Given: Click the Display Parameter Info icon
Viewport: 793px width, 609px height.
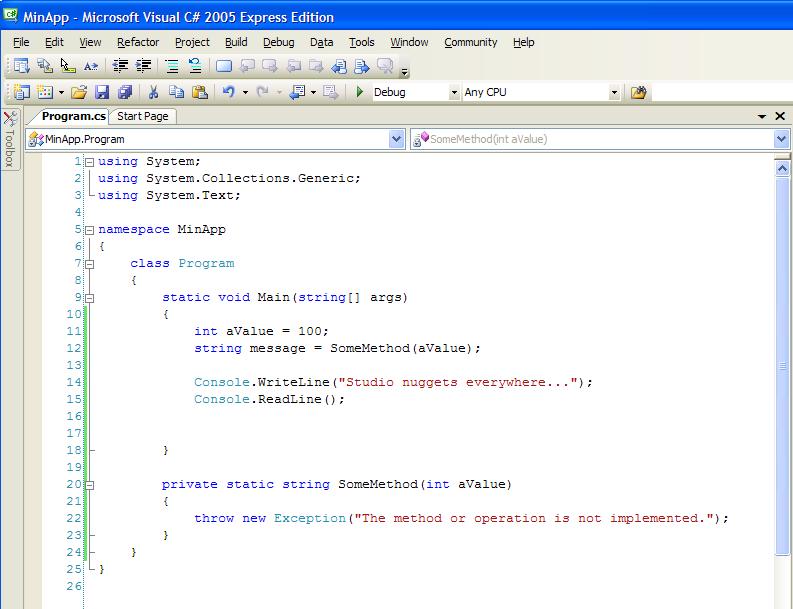Looking at the screenshot, I should click(x=45, y=66).
